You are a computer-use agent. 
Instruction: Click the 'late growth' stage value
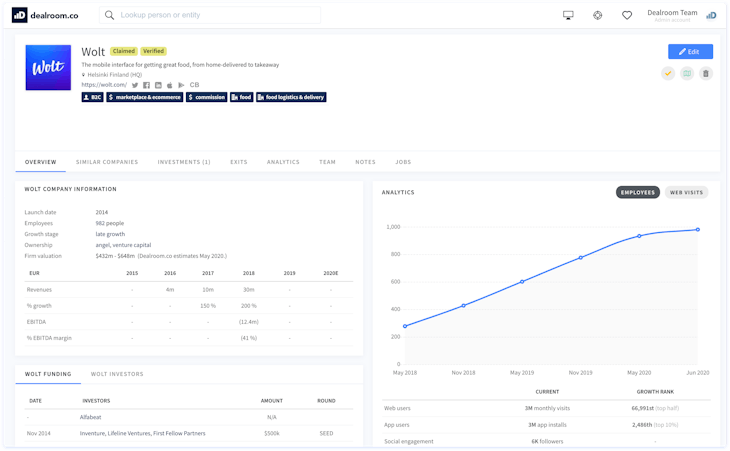(110, 234)
